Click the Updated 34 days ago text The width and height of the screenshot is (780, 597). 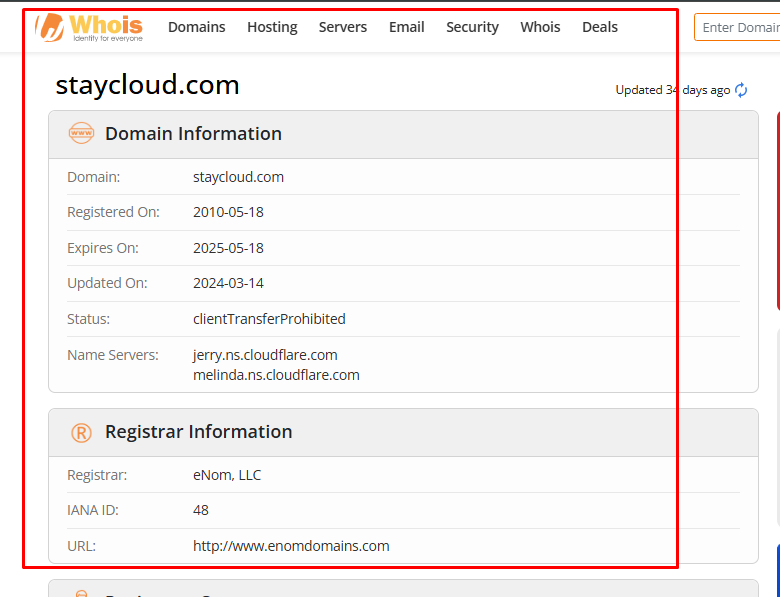point(673,90)
